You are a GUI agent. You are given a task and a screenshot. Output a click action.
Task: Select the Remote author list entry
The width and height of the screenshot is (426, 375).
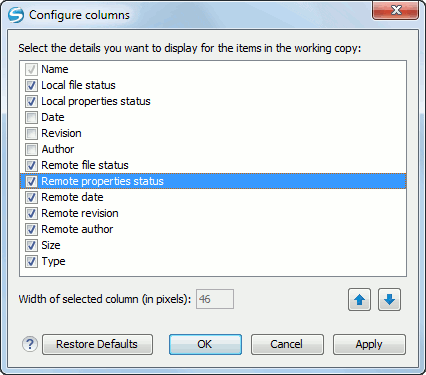tap(213, 229)
